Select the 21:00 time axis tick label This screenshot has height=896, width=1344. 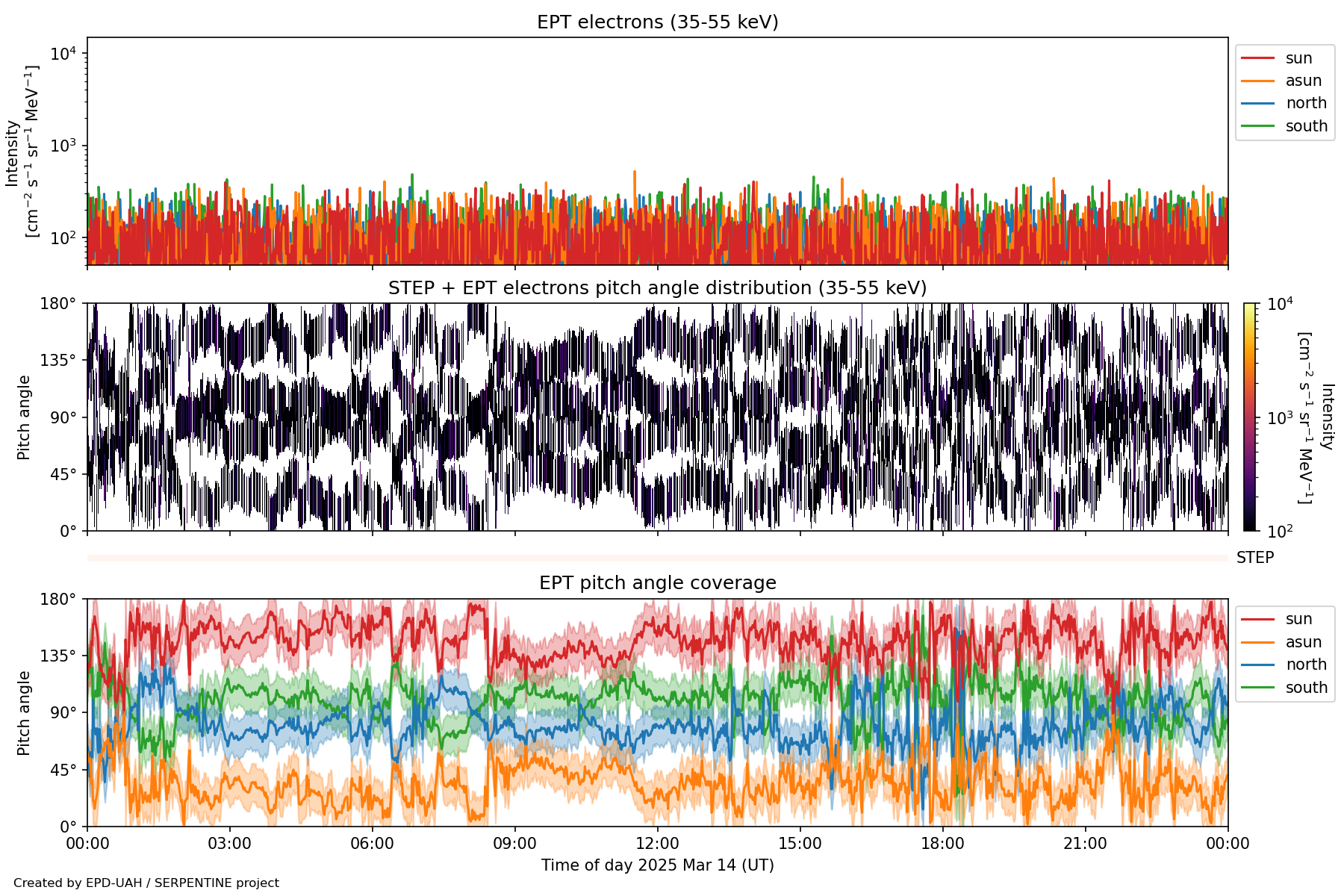click(1085, 844)
